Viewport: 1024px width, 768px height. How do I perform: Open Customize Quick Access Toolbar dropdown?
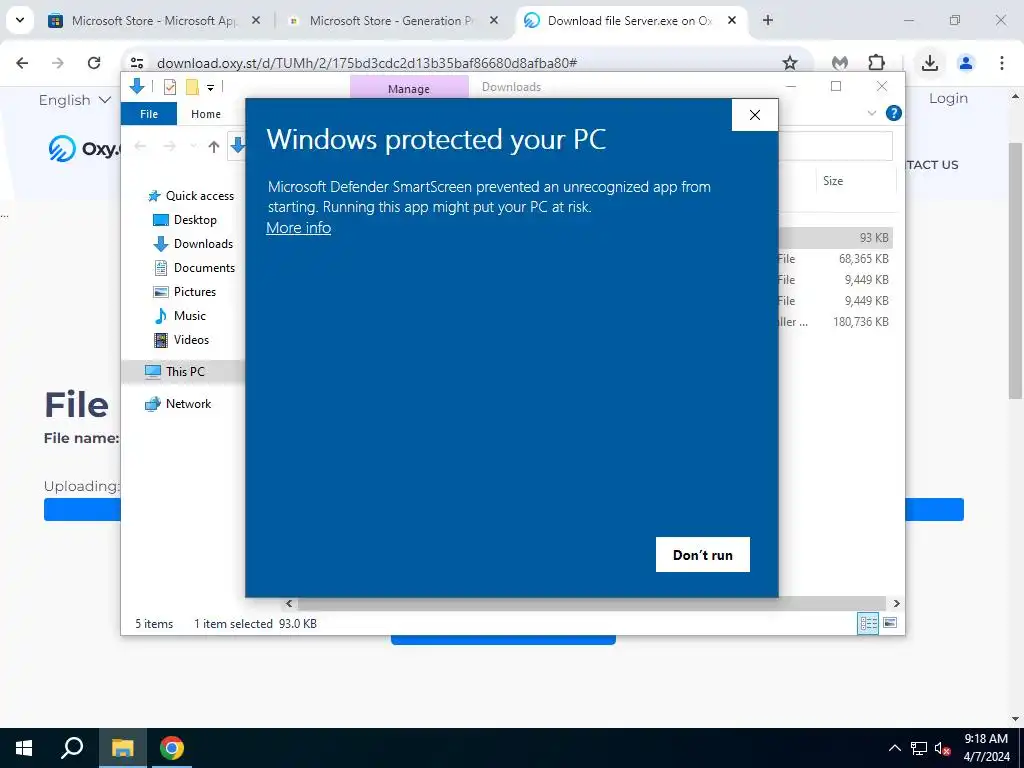click(x=210, y=87)
